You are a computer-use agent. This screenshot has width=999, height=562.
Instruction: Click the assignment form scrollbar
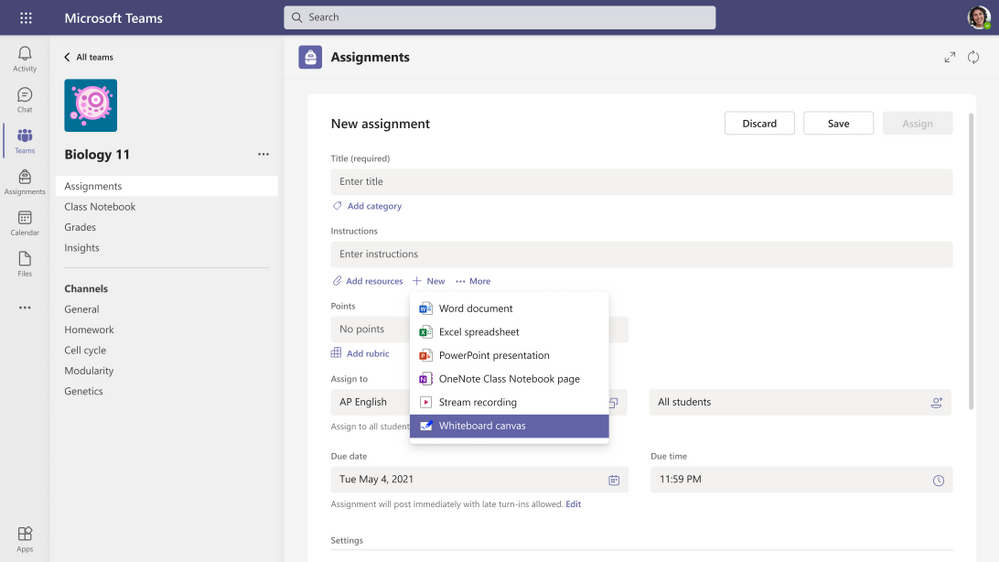click(x=971, y=261)
